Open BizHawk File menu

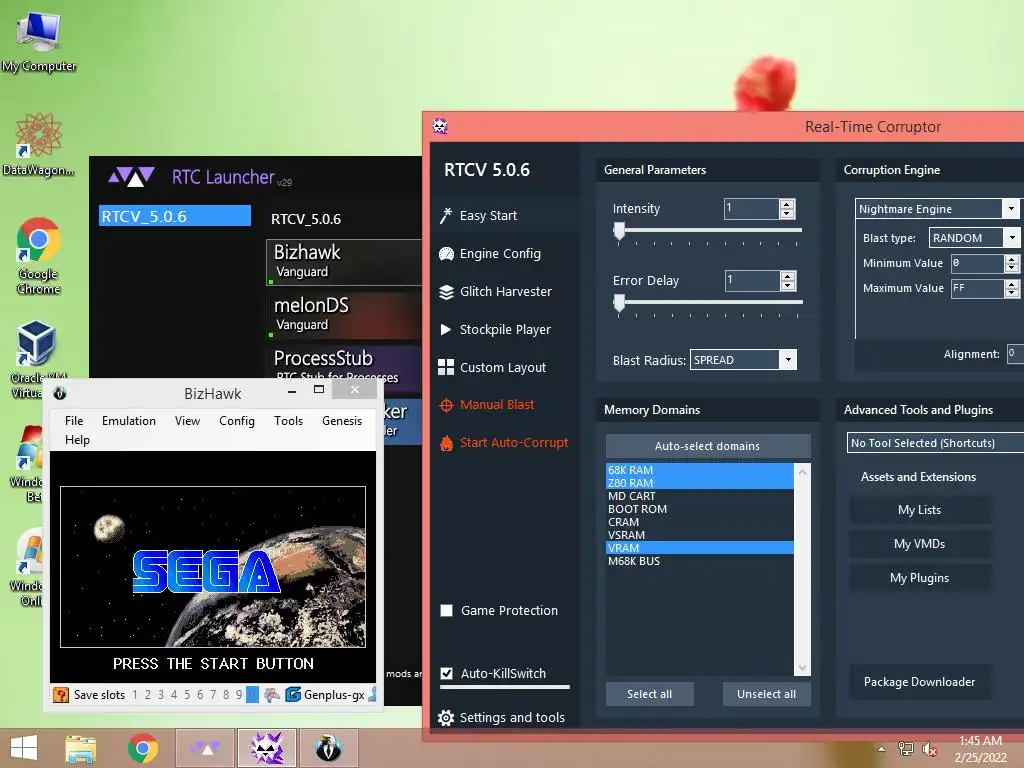click(74, 421)
